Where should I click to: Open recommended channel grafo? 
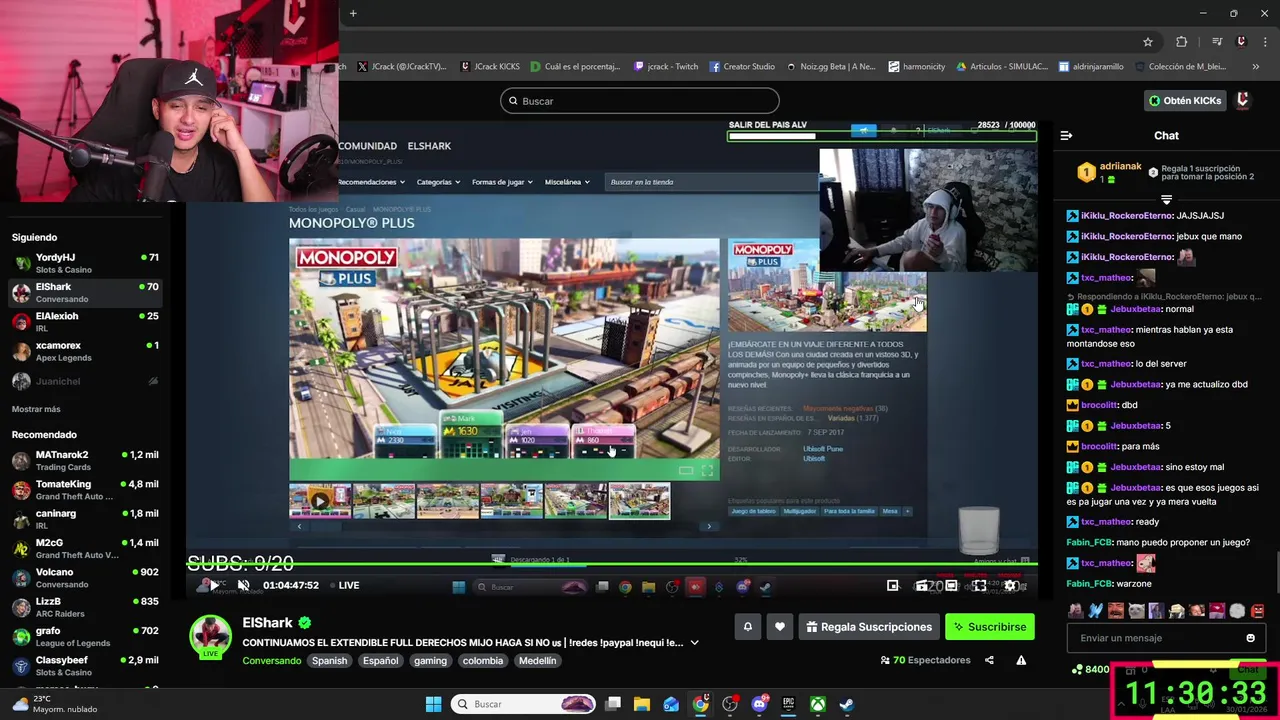(x=85, y=636)
